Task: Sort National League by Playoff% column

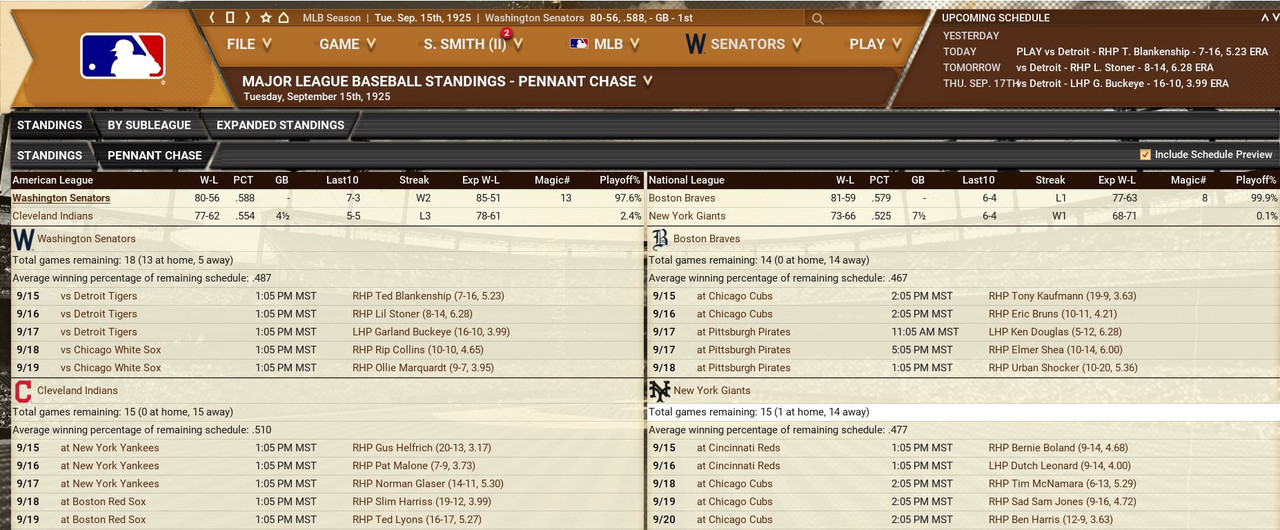Action: coord(1256,180)
